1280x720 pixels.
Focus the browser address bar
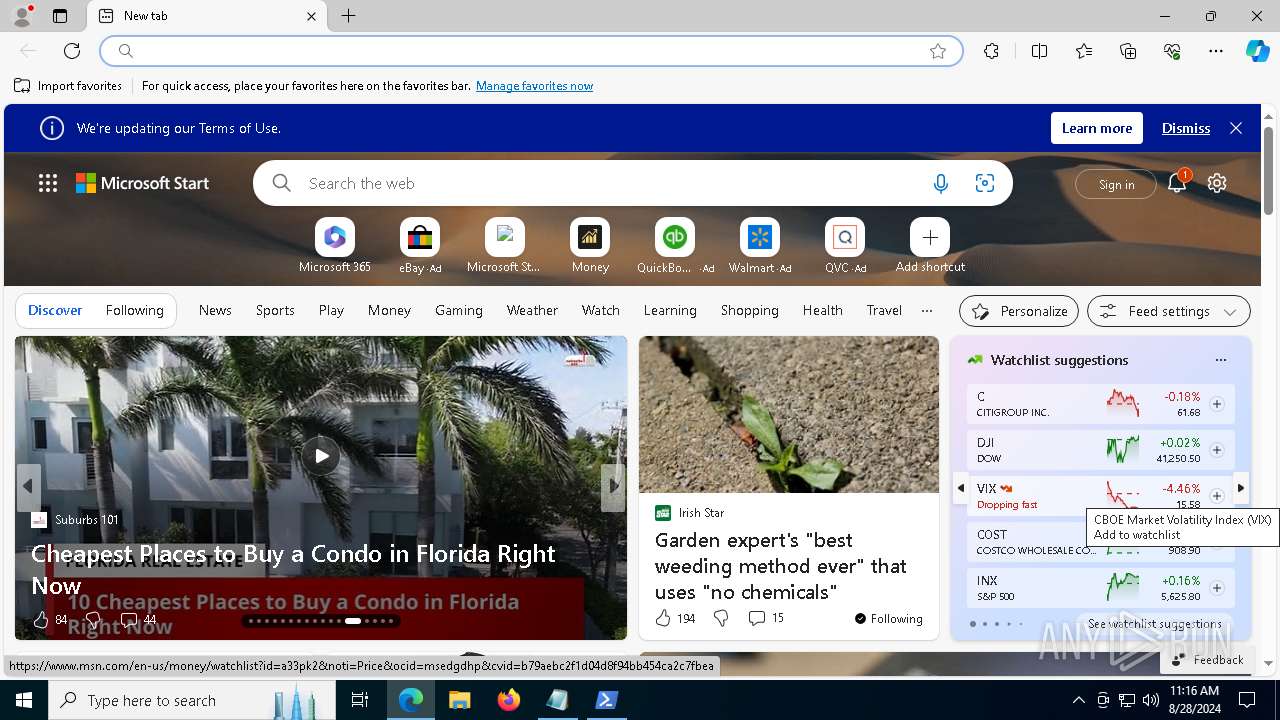click(530, 51)
